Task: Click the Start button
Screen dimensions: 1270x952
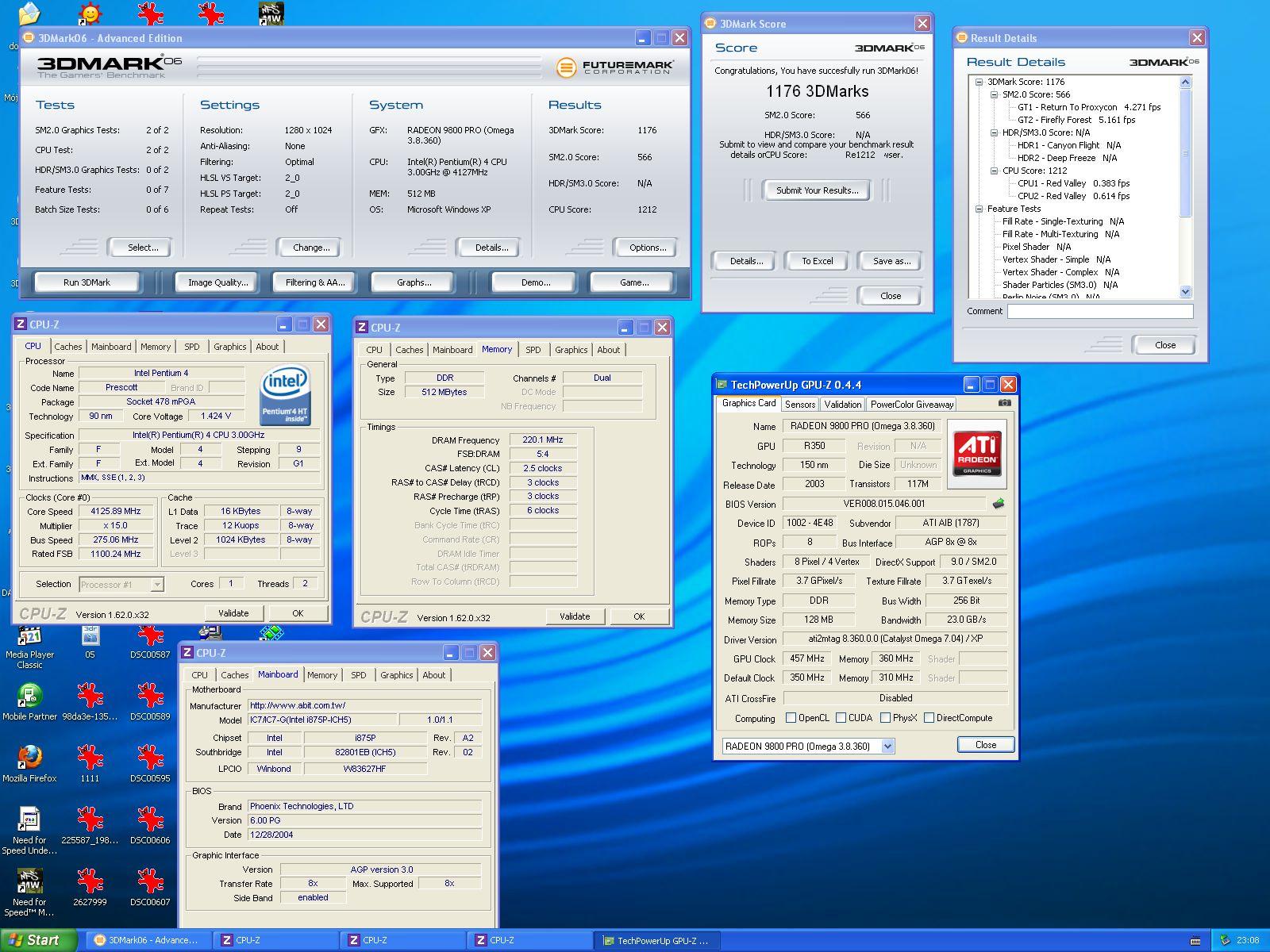Action: pos(38,940)
